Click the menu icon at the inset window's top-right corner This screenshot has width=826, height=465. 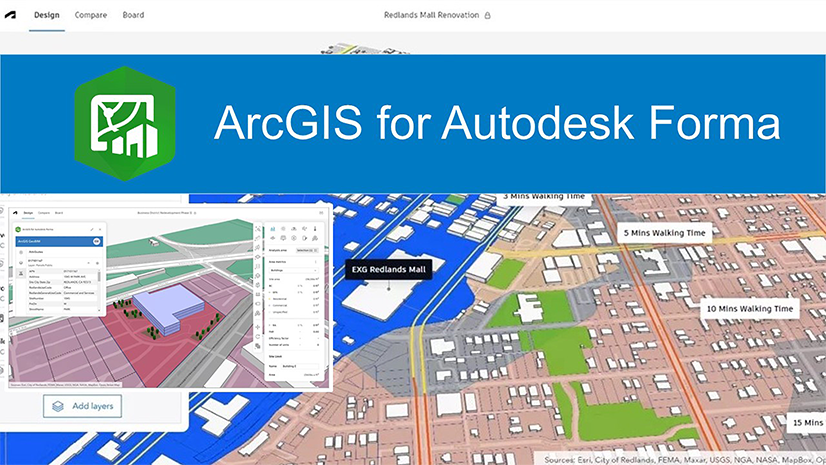pyautogui.click(x=321, y=213)
